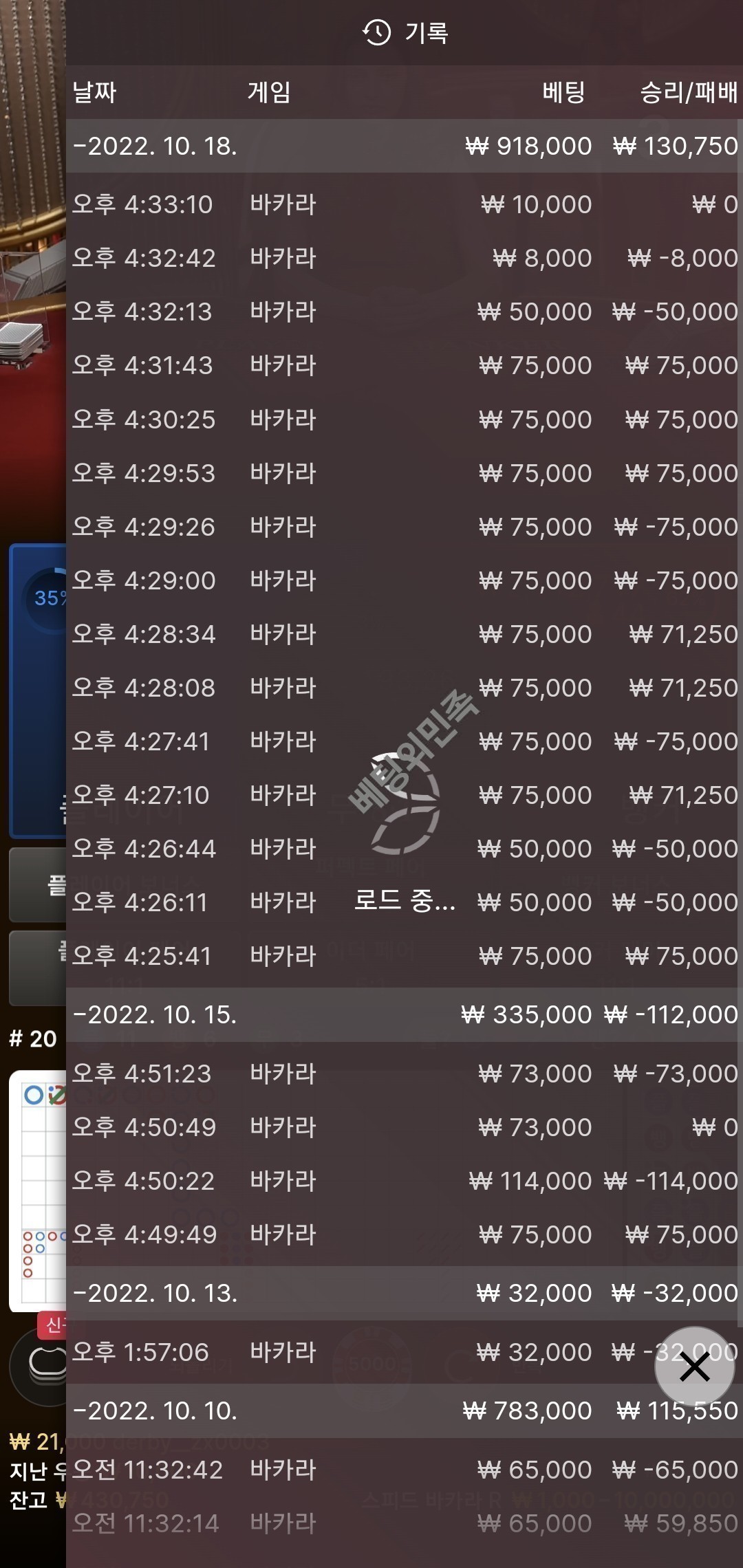Image resolution: width=743 pixels, height=1568 pixels.
Task: Click the 승리/패배 column header
Action: (689, 92)
